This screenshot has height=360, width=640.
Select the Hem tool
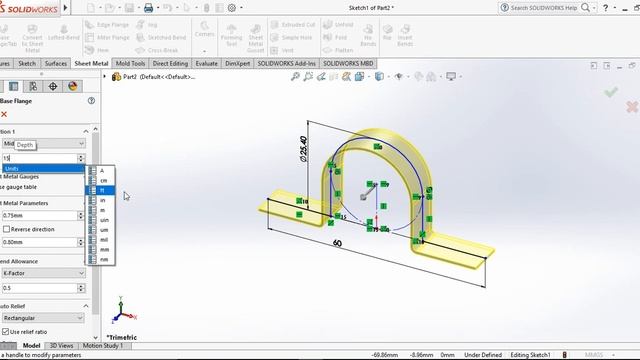click(x=97, y=50)
